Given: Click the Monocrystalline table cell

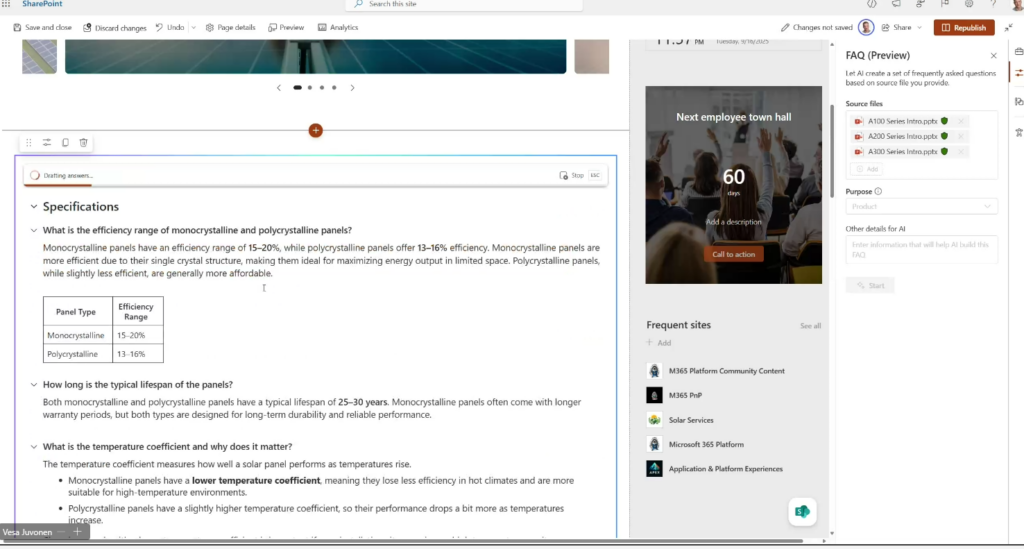Looking at the screenshot, I should [x=76, y=336].
